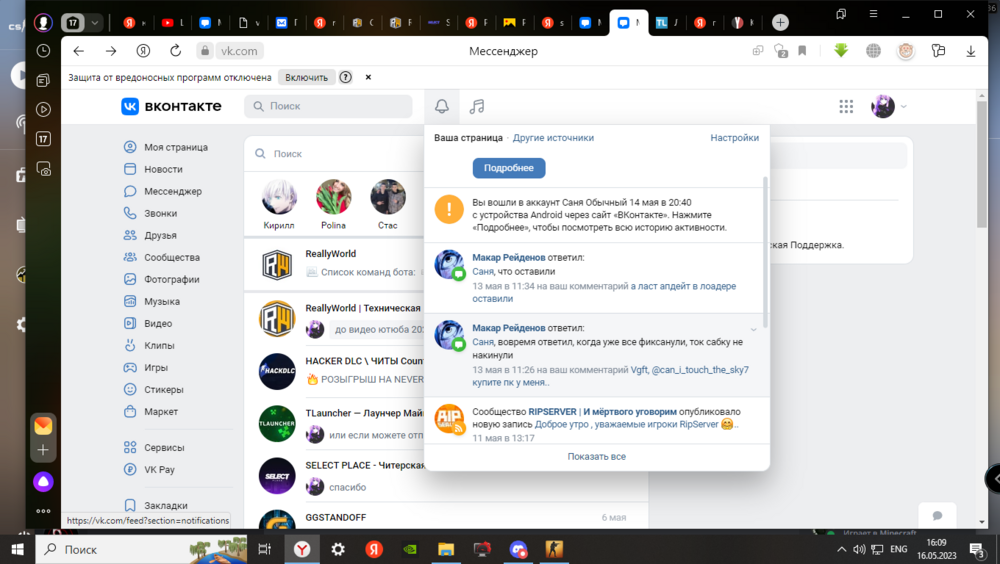Click Включить protection button

pyautogui.click(x=307, y=77)
